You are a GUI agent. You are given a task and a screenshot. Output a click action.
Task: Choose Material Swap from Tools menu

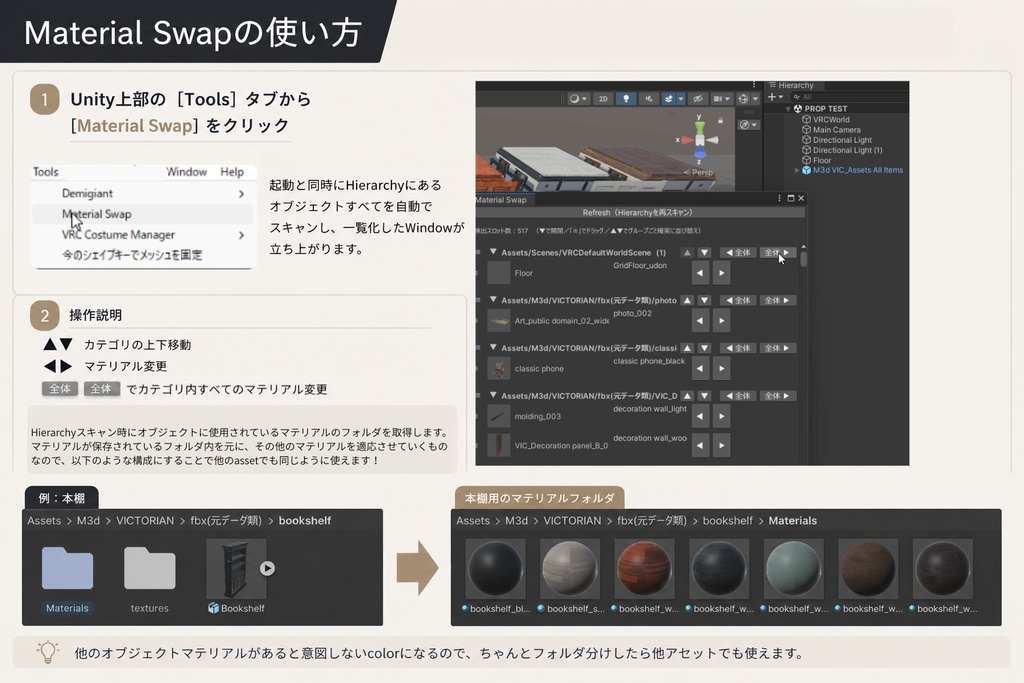point(142,214)
